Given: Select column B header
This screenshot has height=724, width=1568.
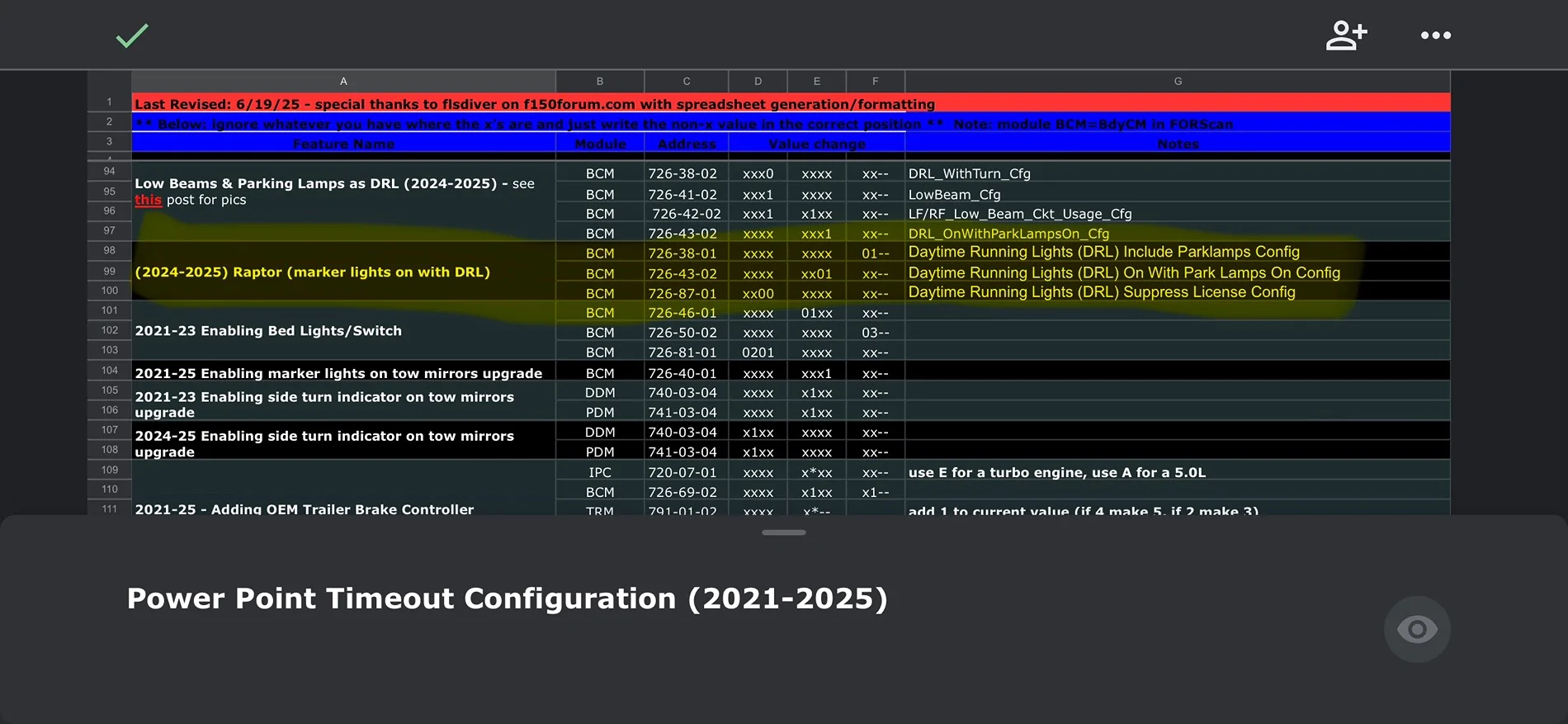Looking at the screenshot, I should tap(600, 81).
